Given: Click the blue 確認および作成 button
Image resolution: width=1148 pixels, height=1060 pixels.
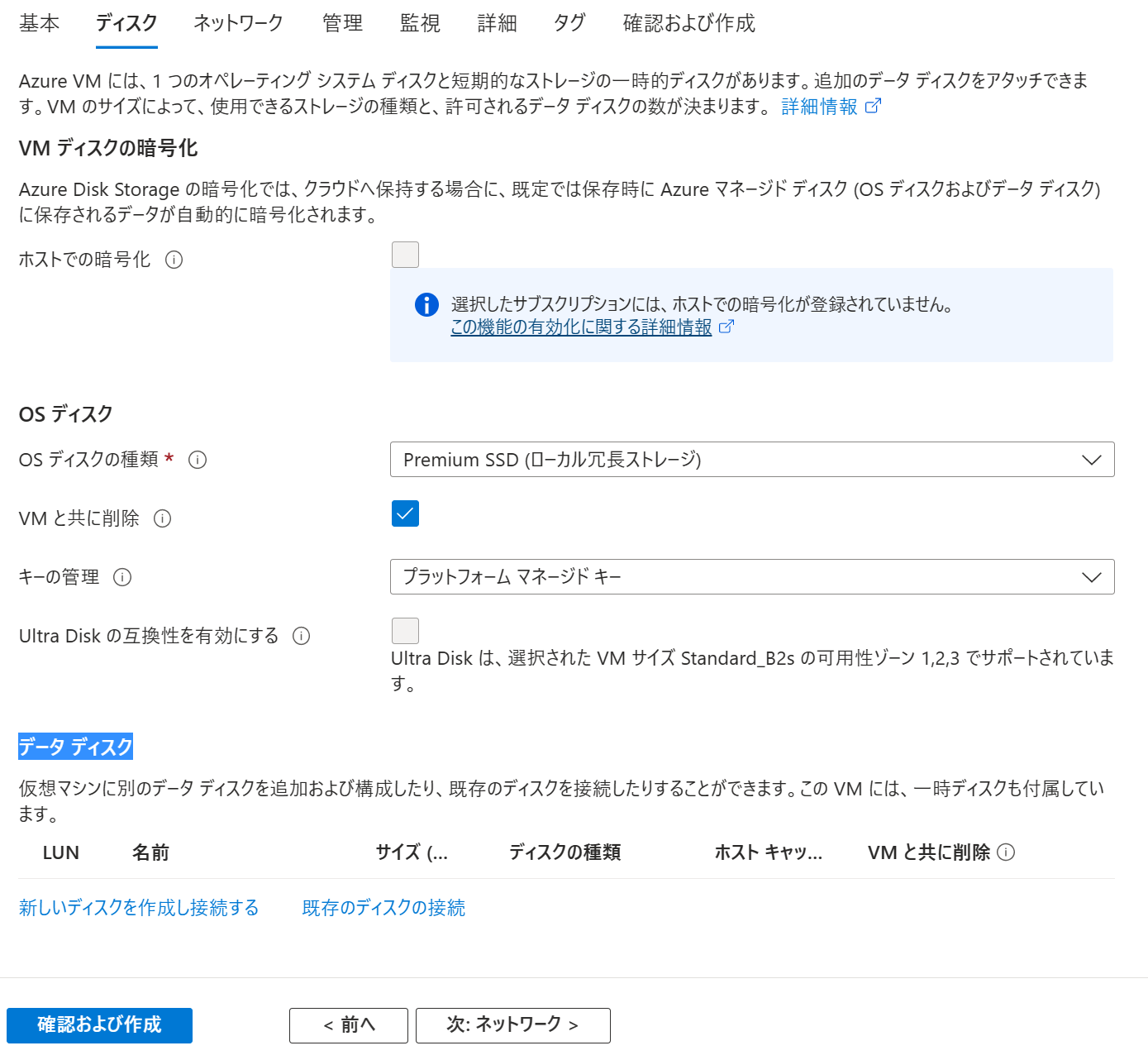Looking at the screenshot, I should click(x=99, y=1025).
